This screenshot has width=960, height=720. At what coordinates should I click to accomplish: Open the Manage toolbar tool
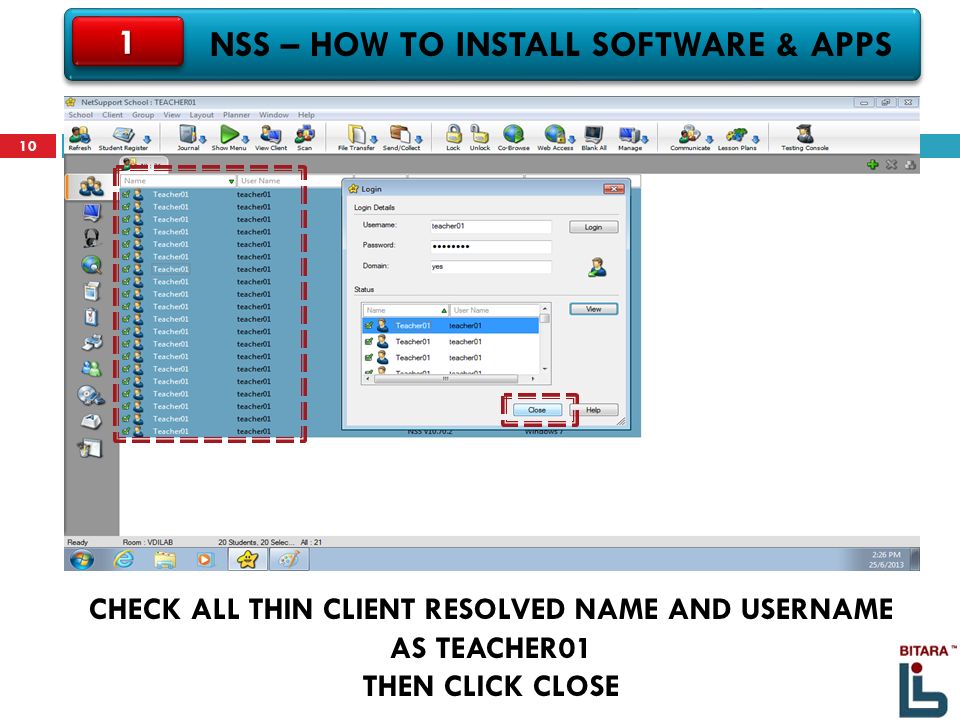pos(629,138)
